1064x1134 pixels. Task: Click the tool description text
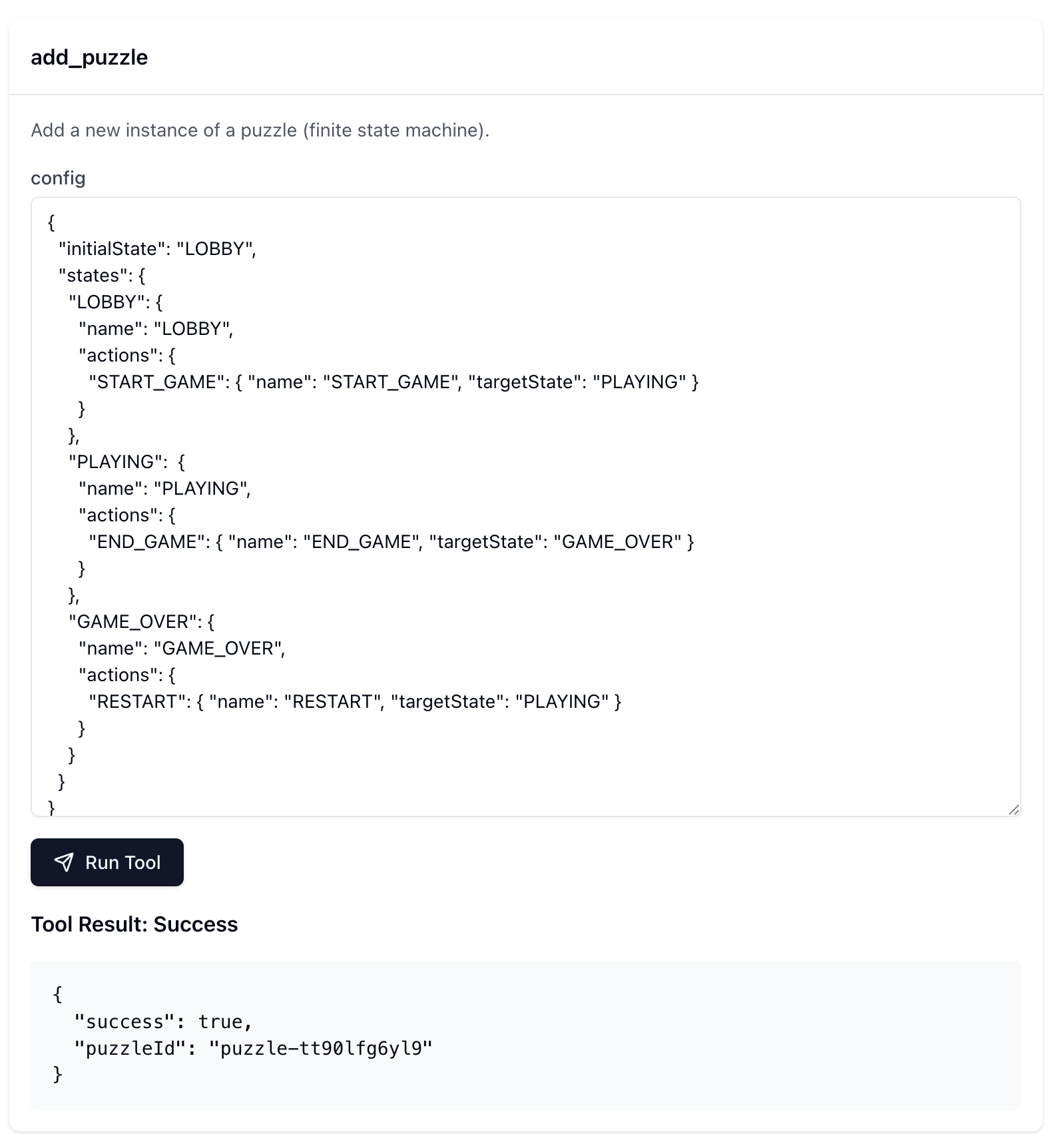[x=260, y=131]
